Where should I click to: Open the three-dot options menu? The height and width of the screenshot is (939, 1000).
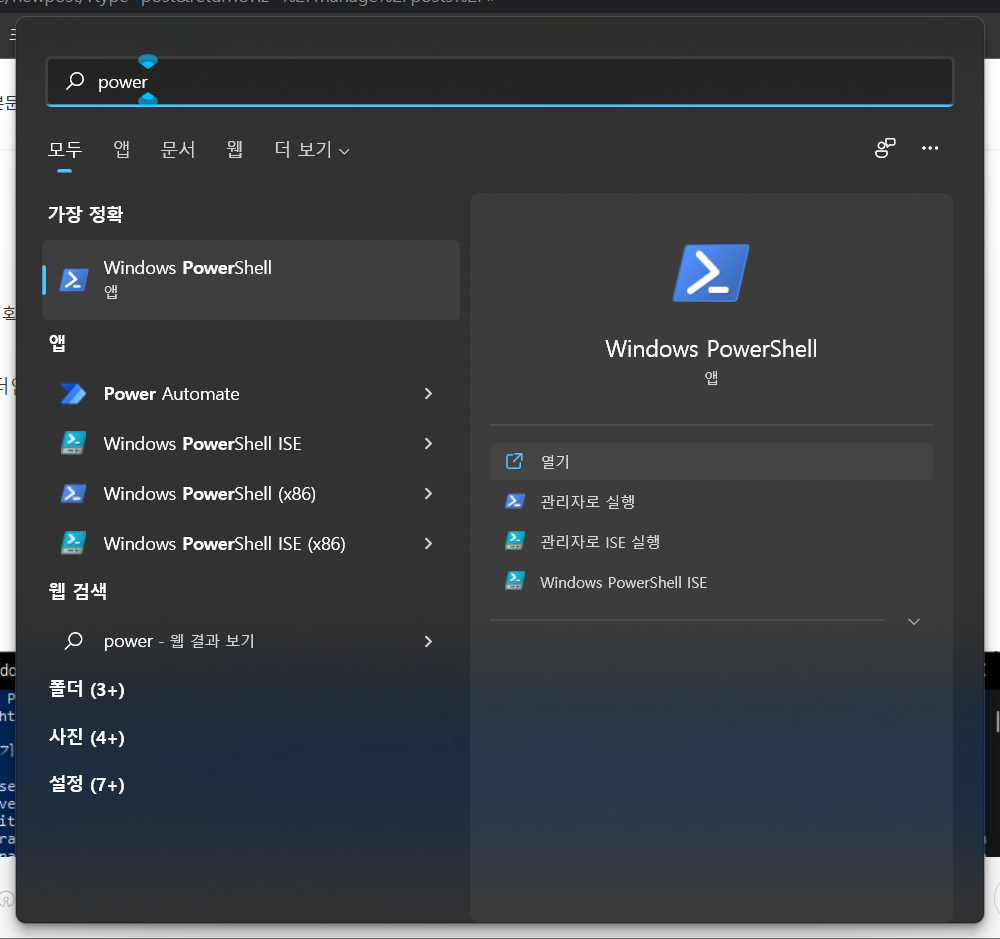[x=930, y=148]
